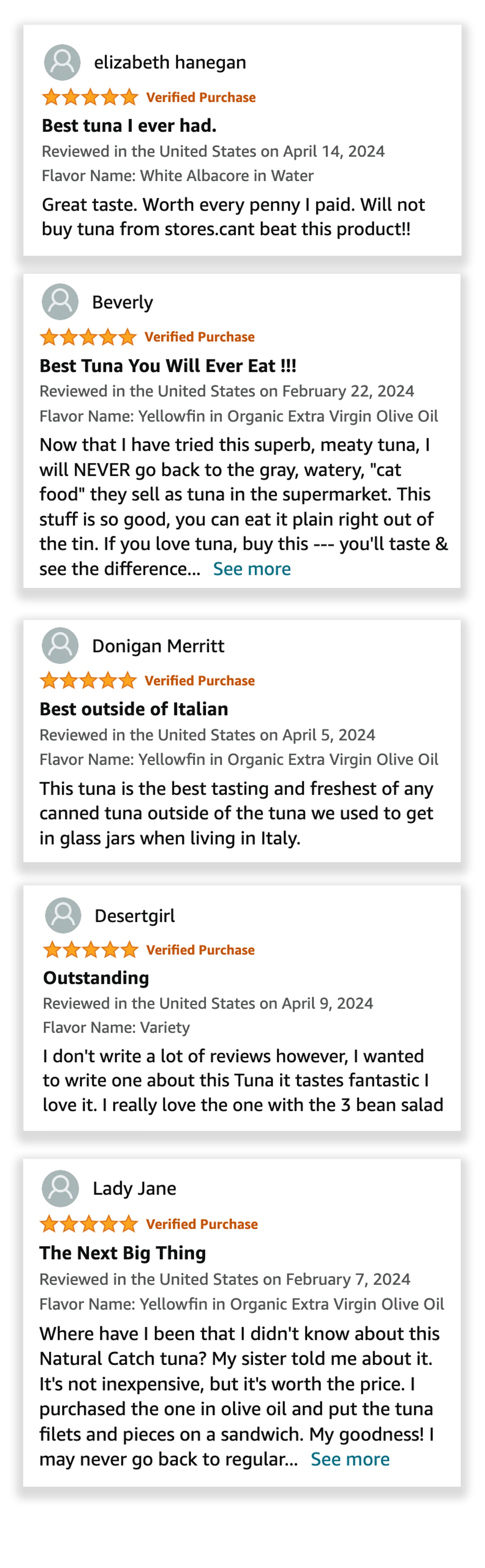Expand Lady Jane's review with See more
This screenshot has height=1568, width=485.
pos(350,1459)
